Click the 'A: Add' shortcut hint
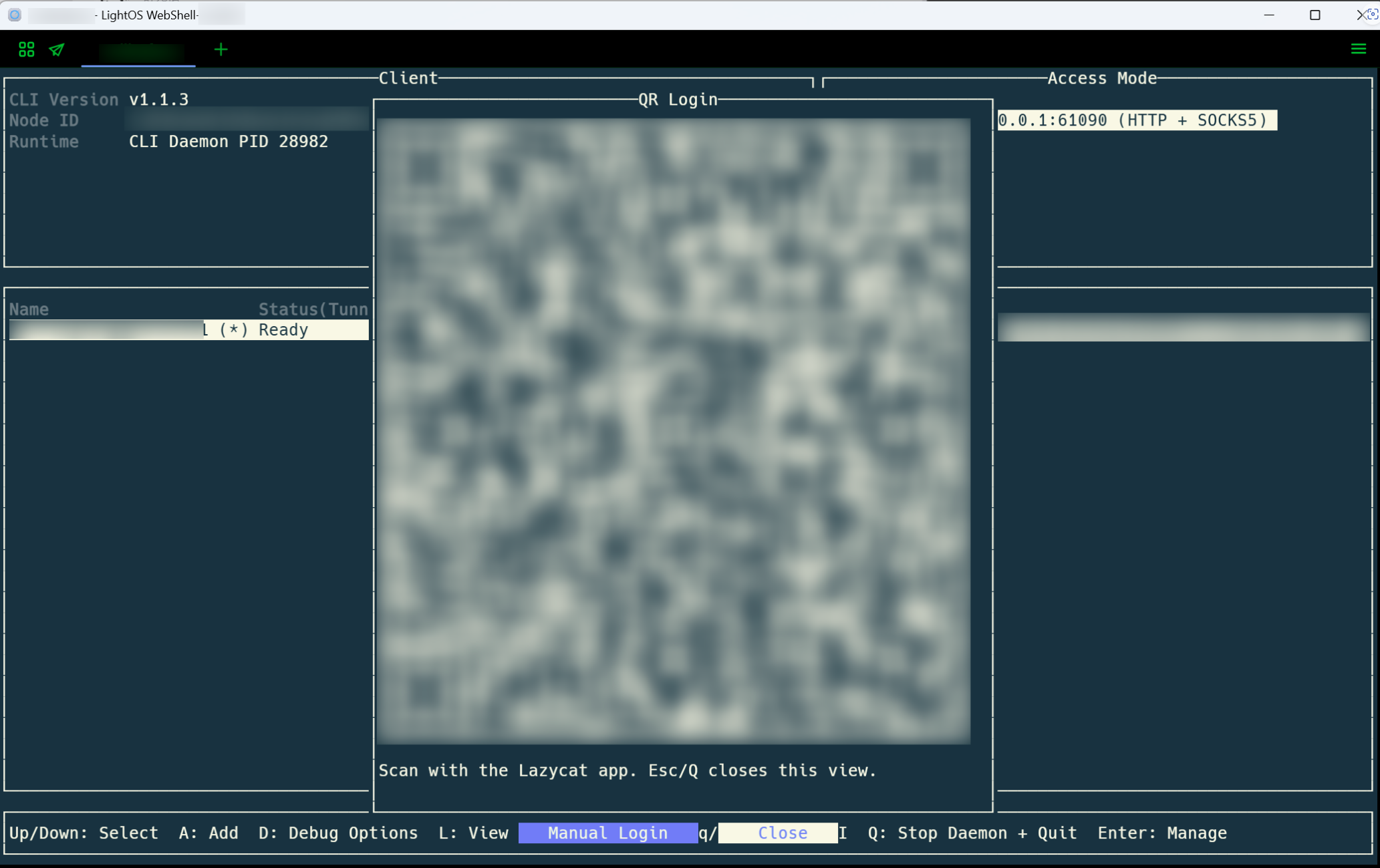Image resolution: width=1380 pixels, height=868 pixels. (x=209, y=833)
